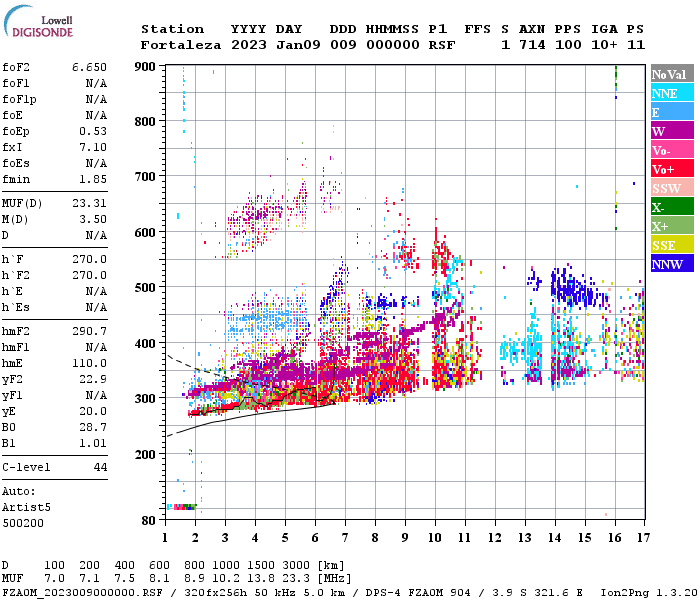Select the E light-blue legend swatch
The width and height of the screenshot is (700, 600).
(x=672, y=112)
